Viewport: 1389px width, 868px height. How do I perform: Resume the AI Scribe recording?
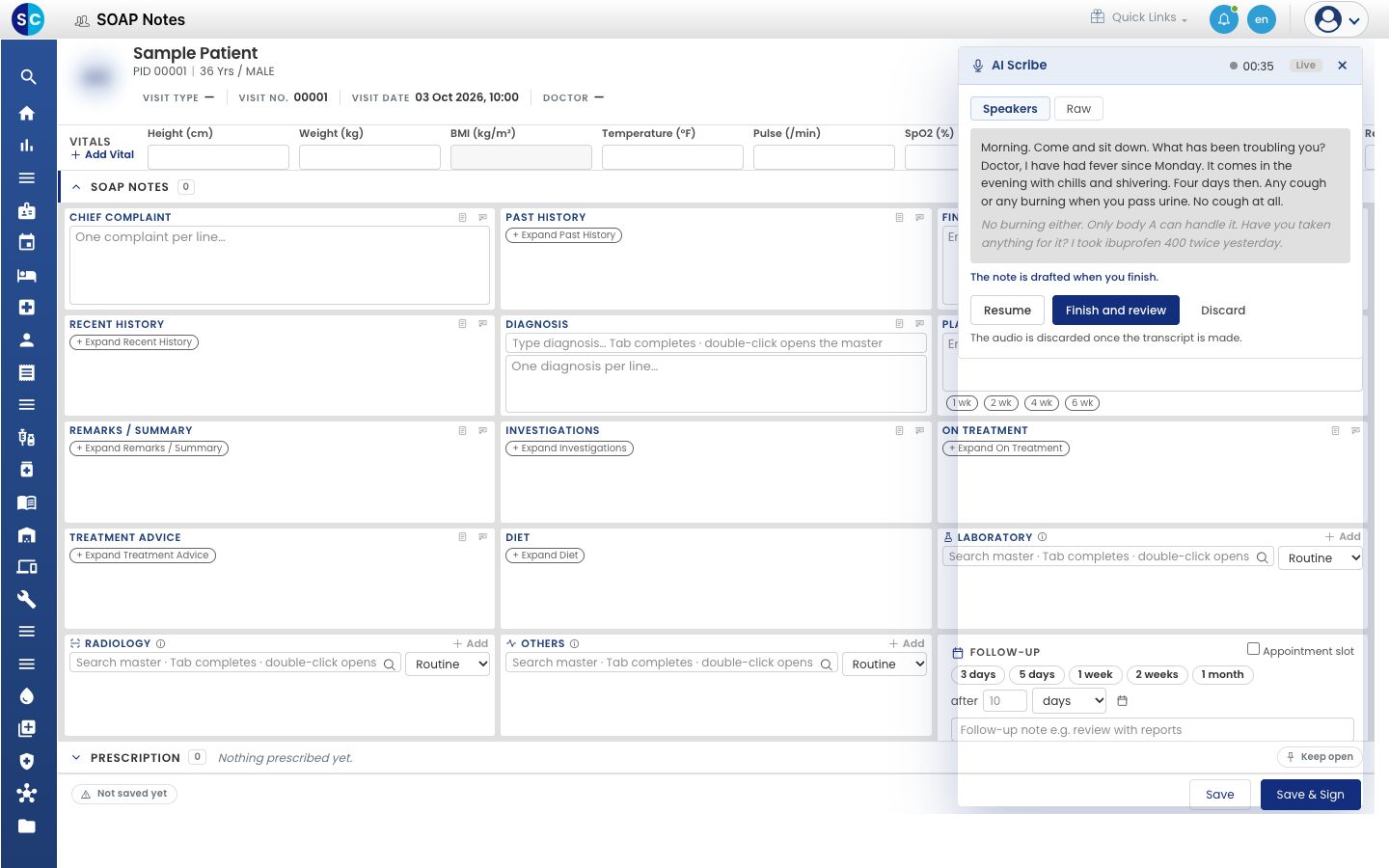1007,311
